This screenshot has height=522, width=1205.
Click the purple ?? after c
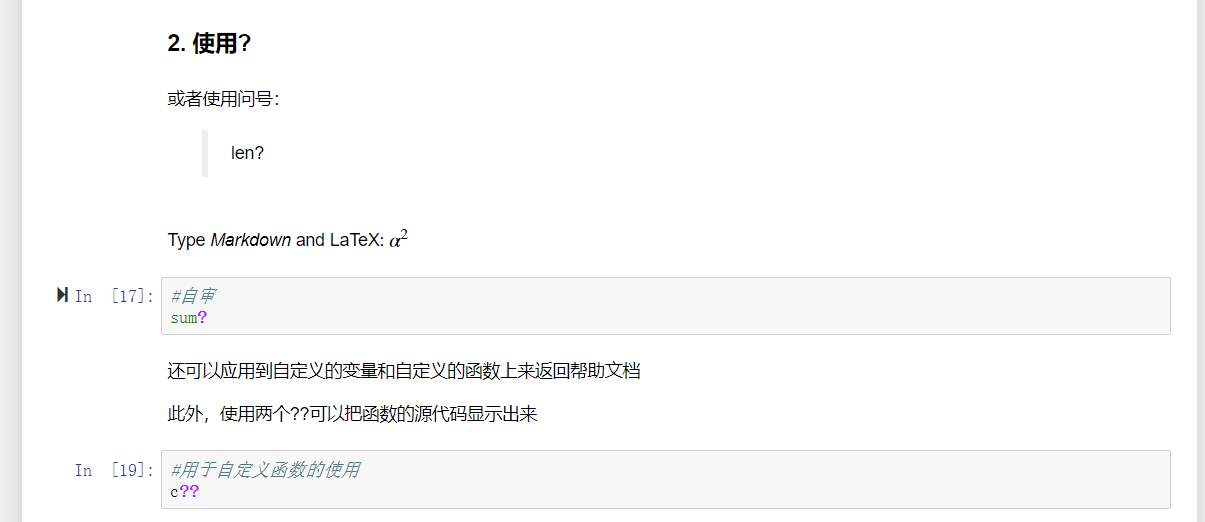[x=189, y=492]
